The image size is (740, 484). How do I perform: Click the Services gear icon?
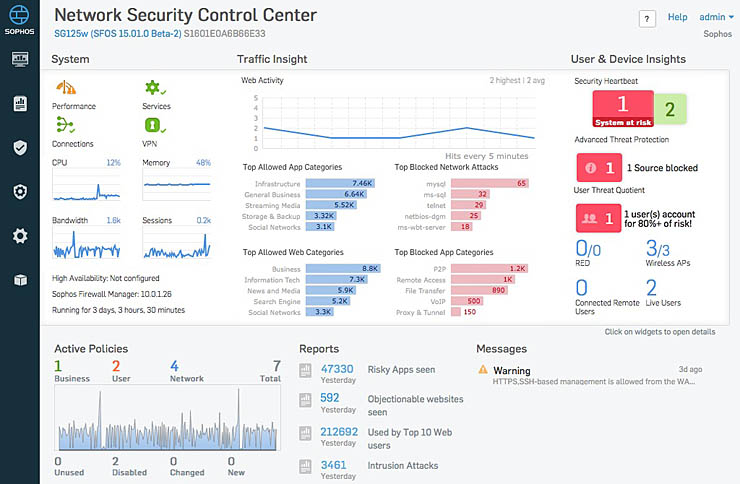click(x=154, y=88)
